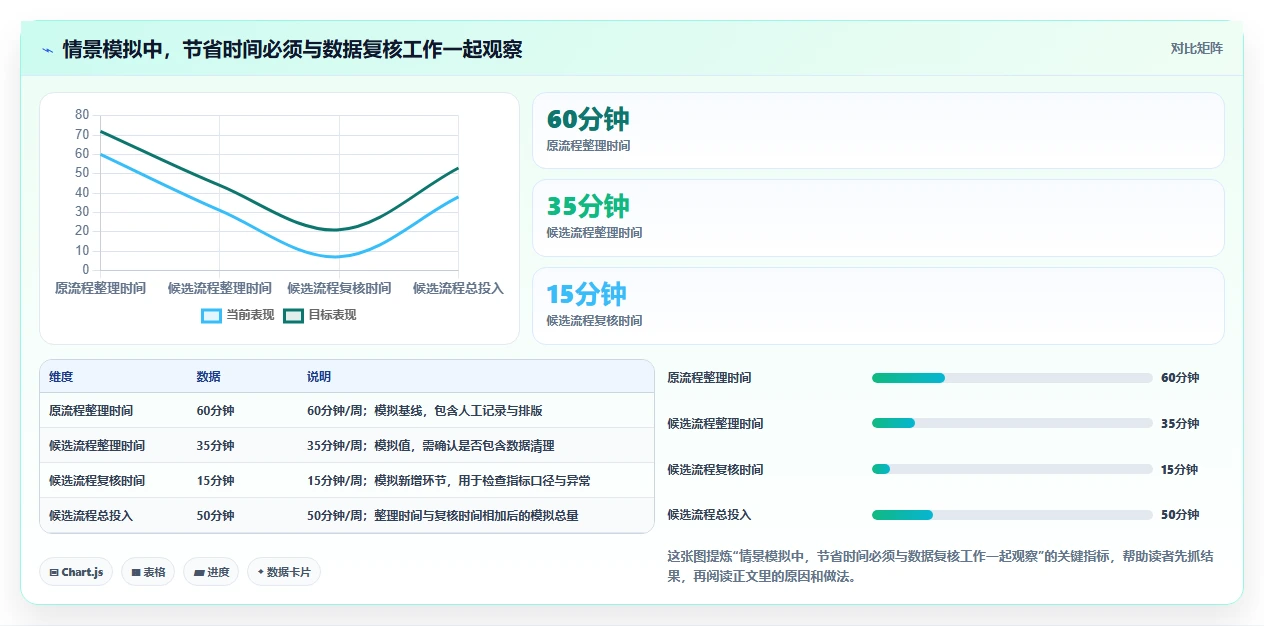The image size is (1264, 626).
Task: Click the chart x-axis label 原流程整理时间
Action: coord(100,288)
